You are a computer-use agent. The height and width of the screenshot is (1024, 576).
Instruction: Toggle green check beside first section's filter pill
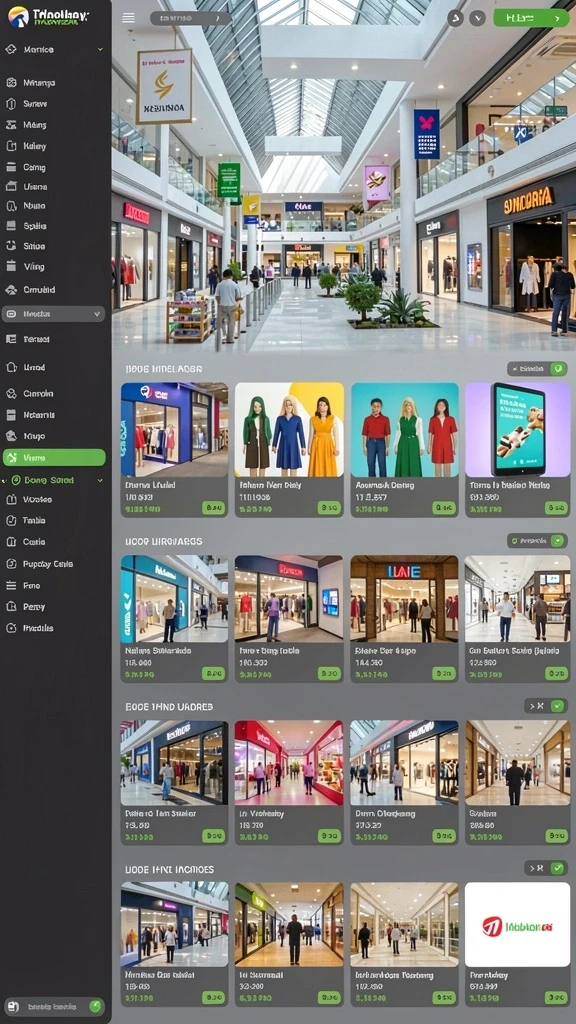click(x=558, y=369)
